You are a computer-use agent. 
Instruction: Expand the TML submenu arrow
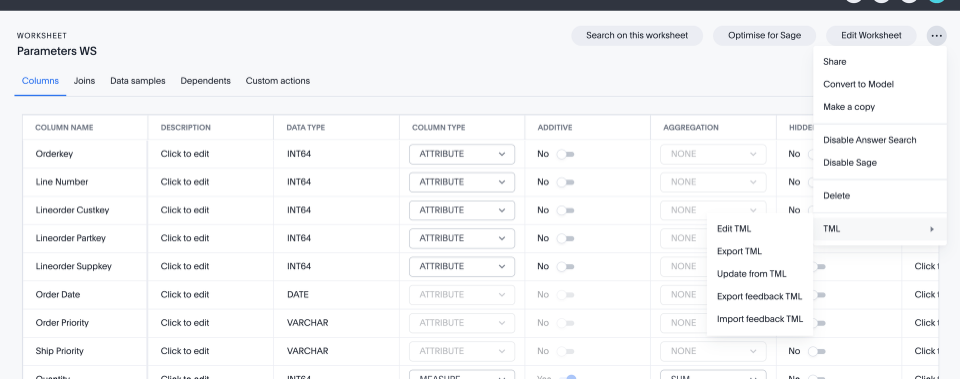coord(932,229)
